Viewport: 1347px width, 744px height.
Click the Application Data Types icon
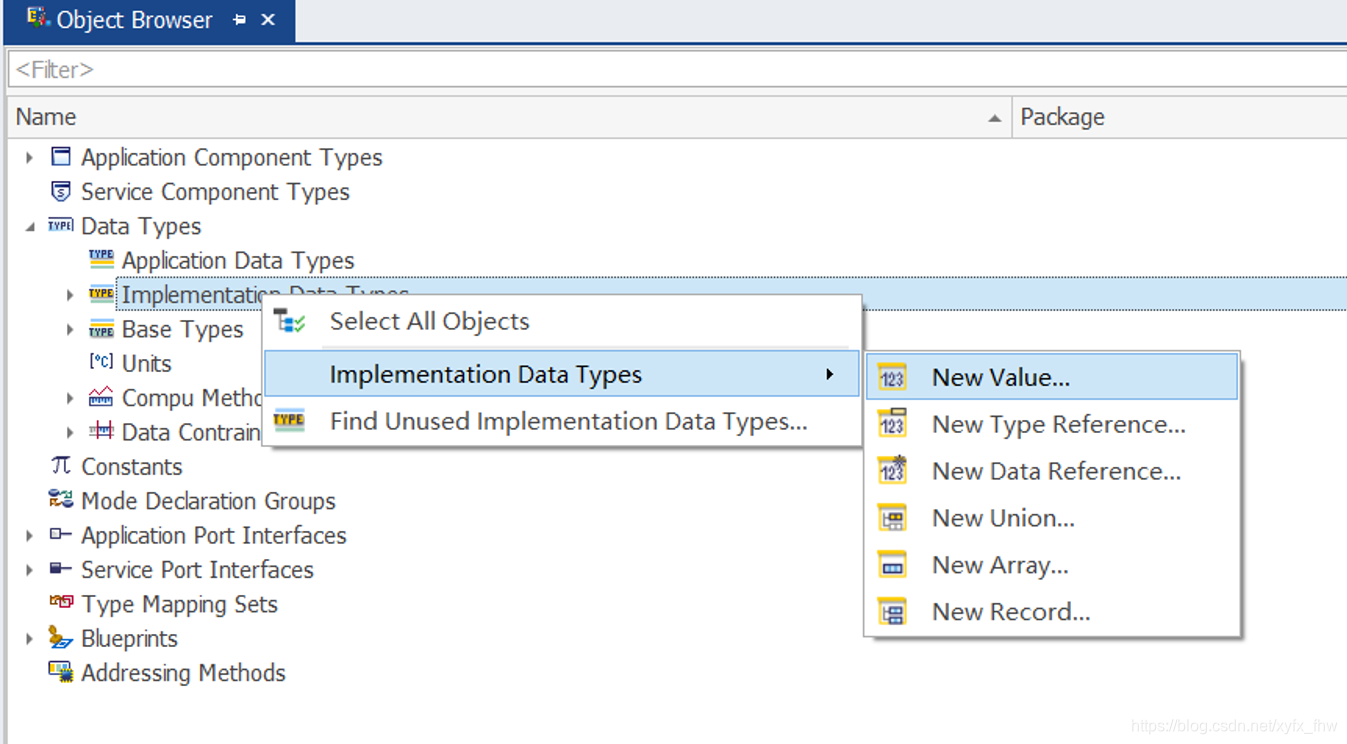pos(101,260)
